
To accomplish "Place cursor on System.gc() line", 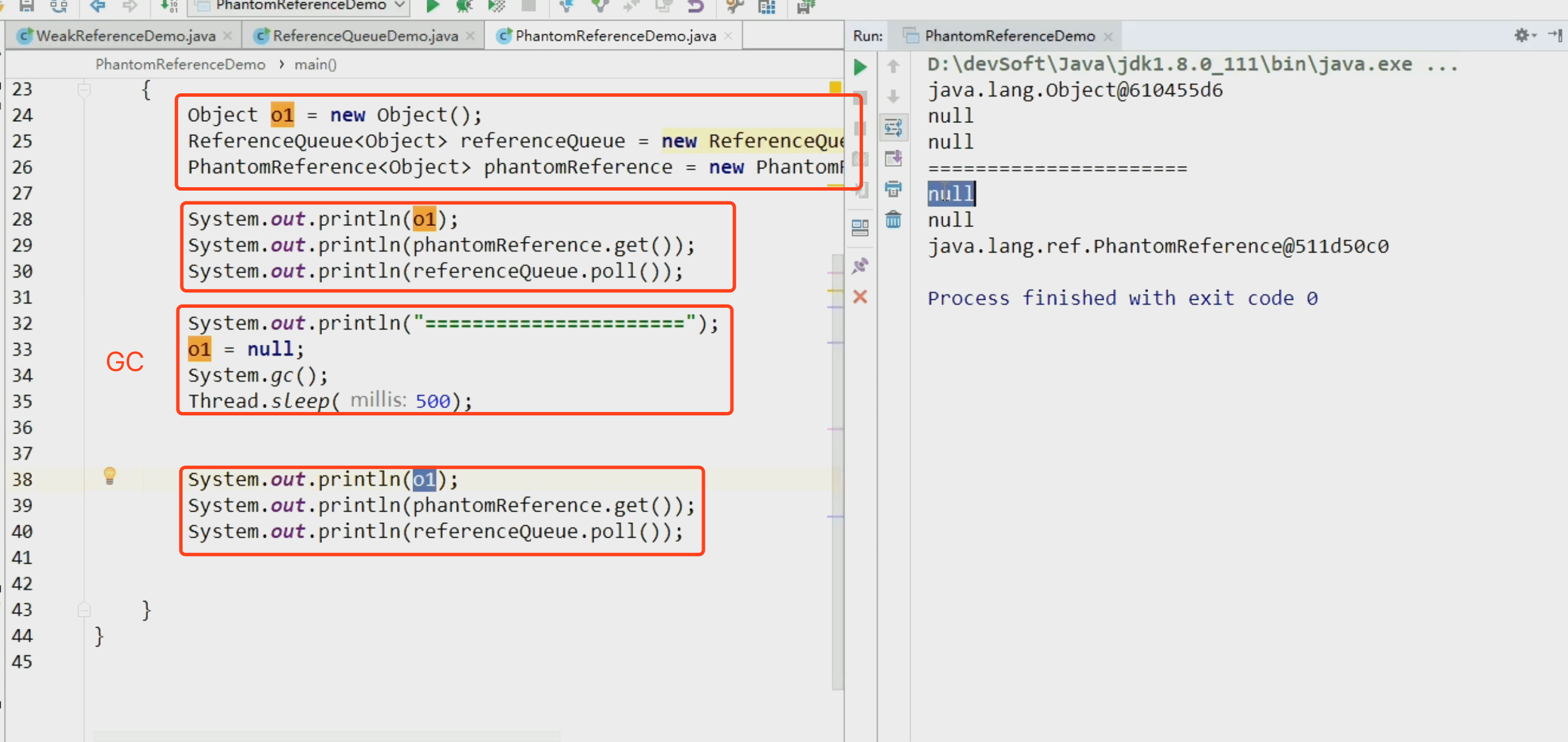I will (258, 376).
